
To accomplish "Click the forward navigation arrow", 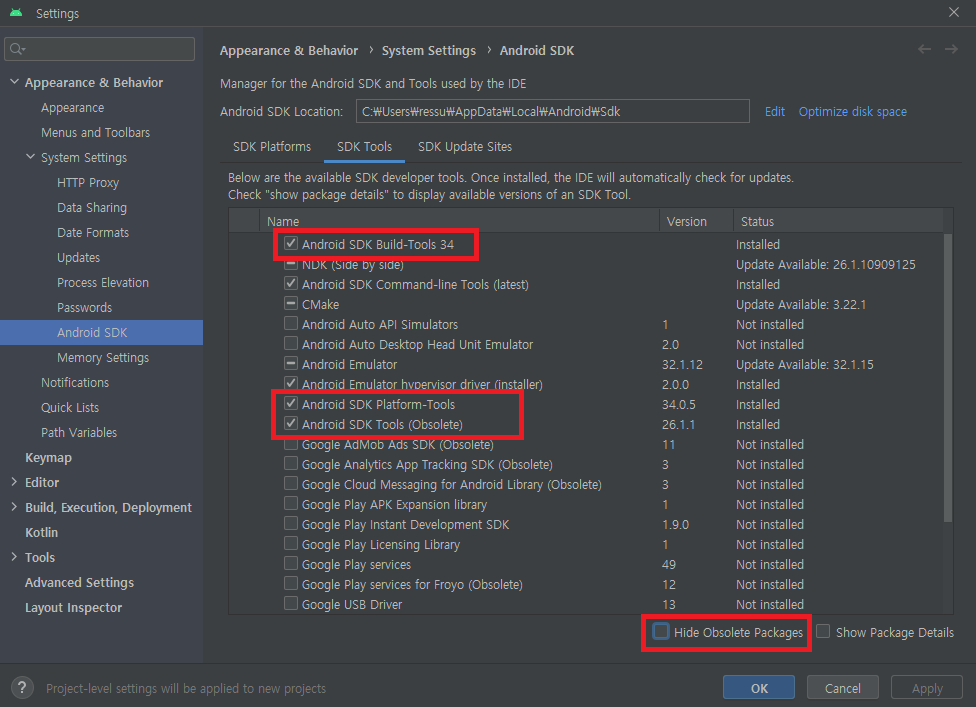I will [x=951, y=49].
